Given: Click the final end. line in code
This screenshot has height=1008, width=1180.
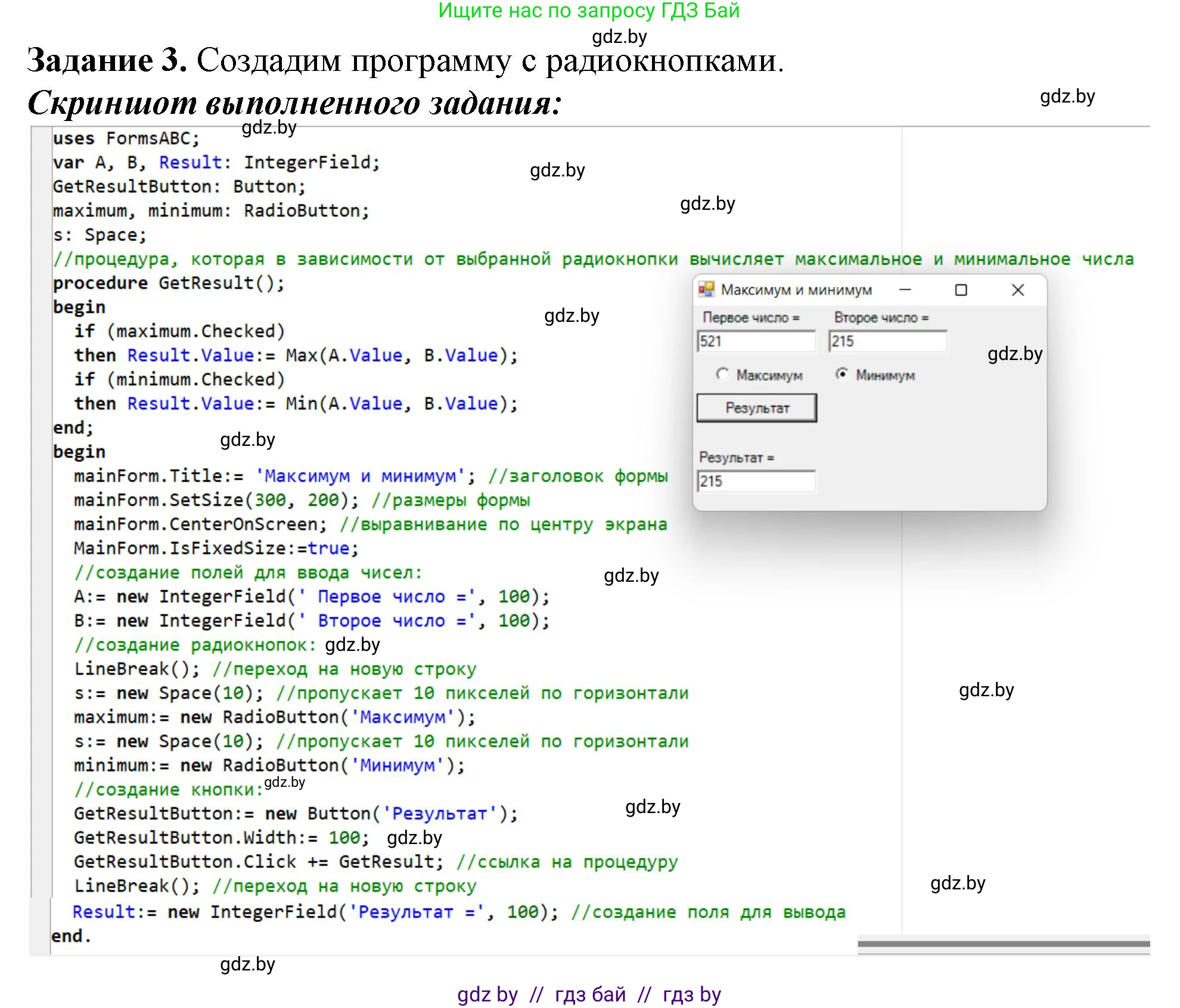Looking at the screenshot, I should (71, 936).
